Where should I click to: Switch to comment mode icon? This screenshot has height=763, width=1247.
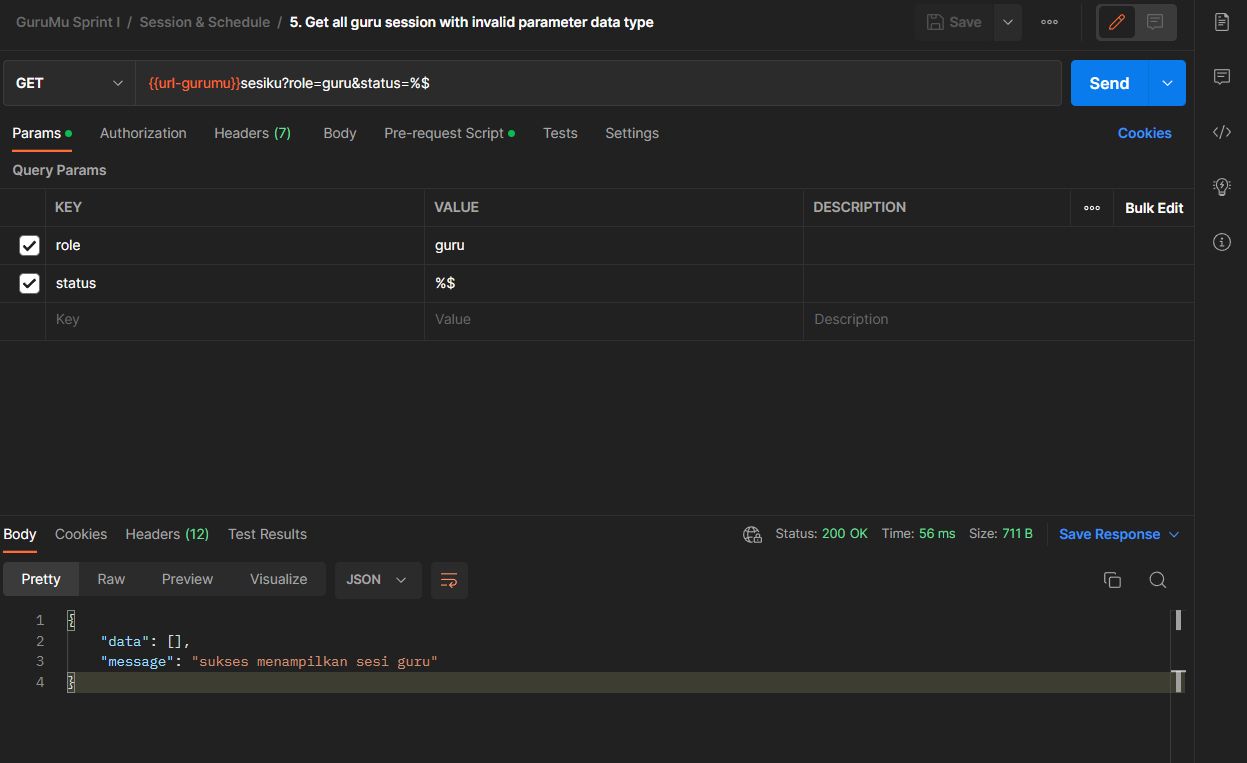pyautogui.click(x=1155, y=22)
